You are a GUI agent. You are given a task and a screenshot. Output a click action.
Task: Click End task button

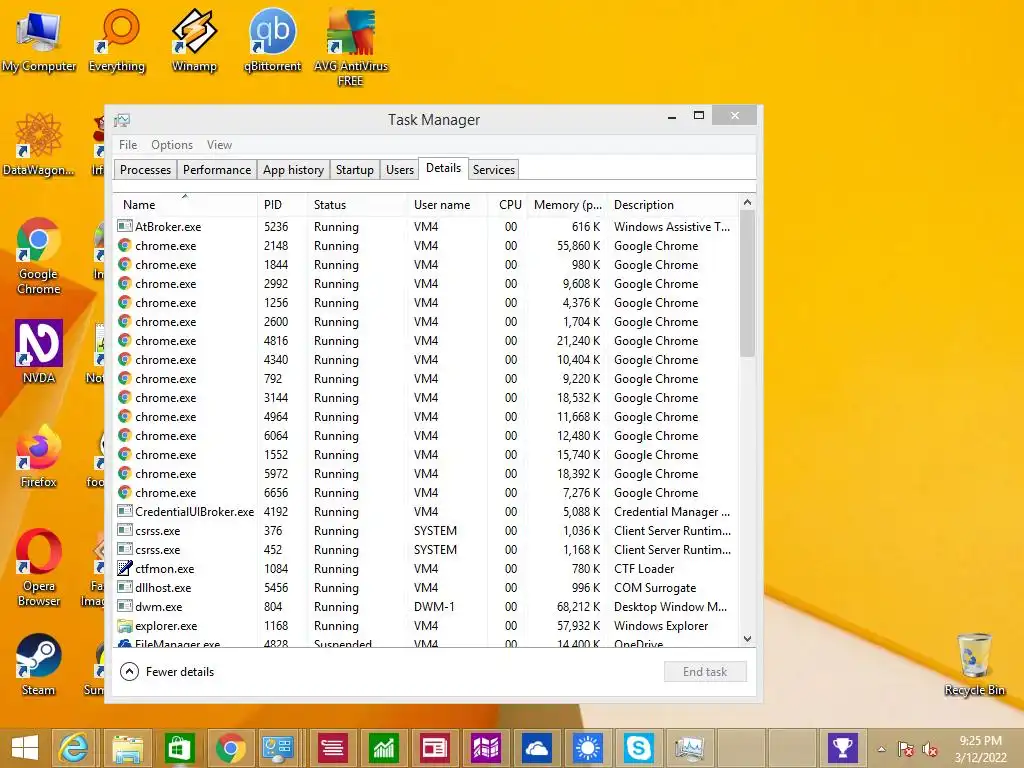coord(705,671)
